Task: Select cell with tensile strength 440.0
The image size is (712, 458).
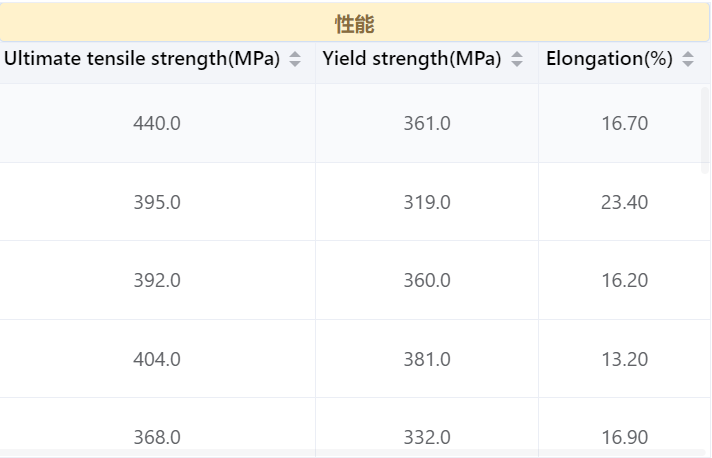Action: pos(157,123)
